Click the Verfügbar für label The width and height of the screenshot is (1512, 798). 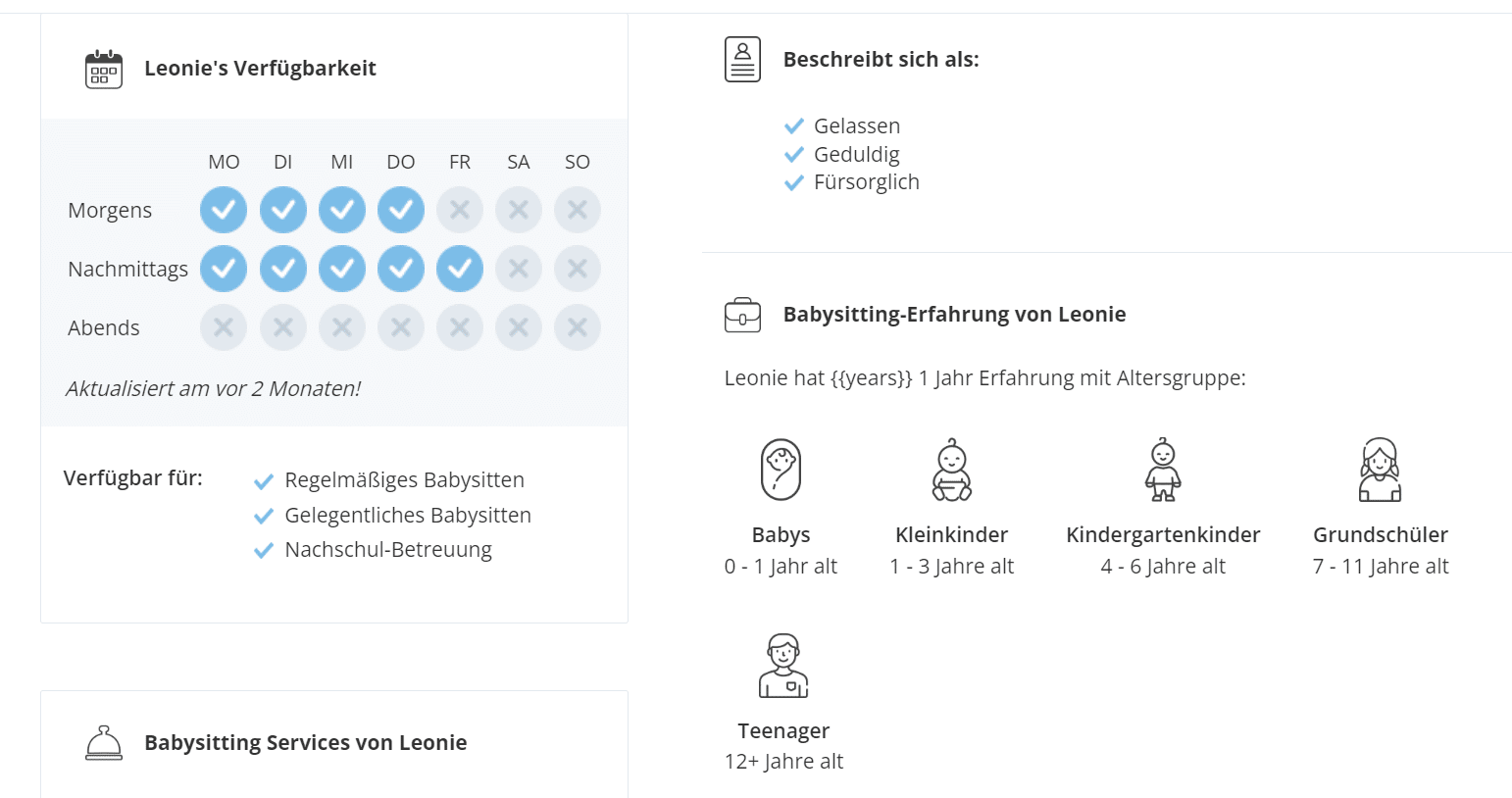point(133,478)
